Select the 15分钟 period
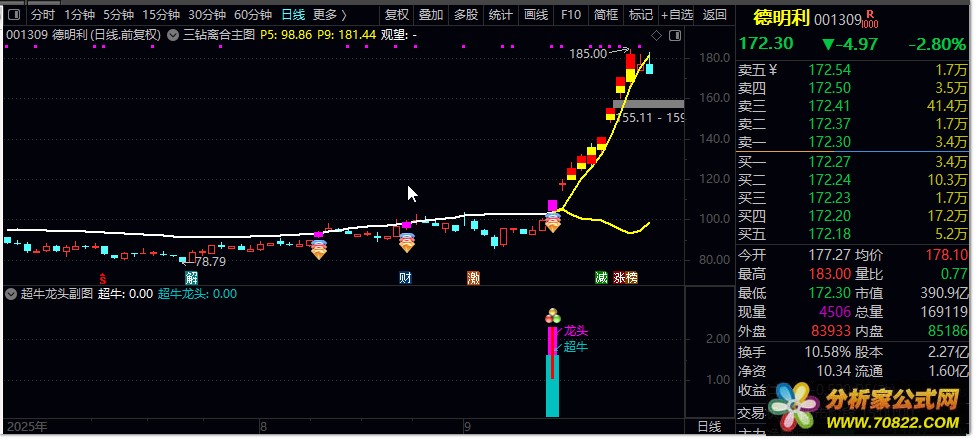The image size is (976, 439). [161, 14]
